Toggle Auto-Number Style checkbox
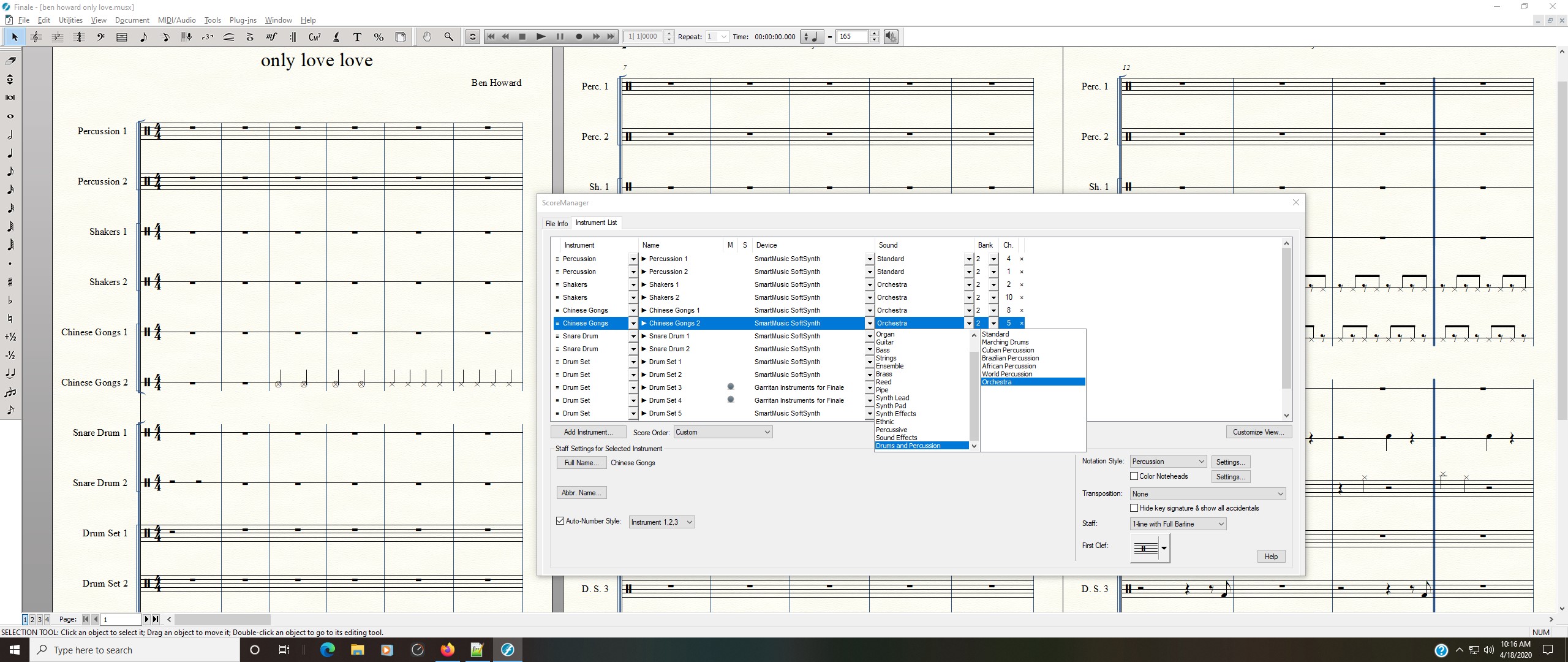The height and width of the screenshot is (662, 1568). click(x=560, y=521)
